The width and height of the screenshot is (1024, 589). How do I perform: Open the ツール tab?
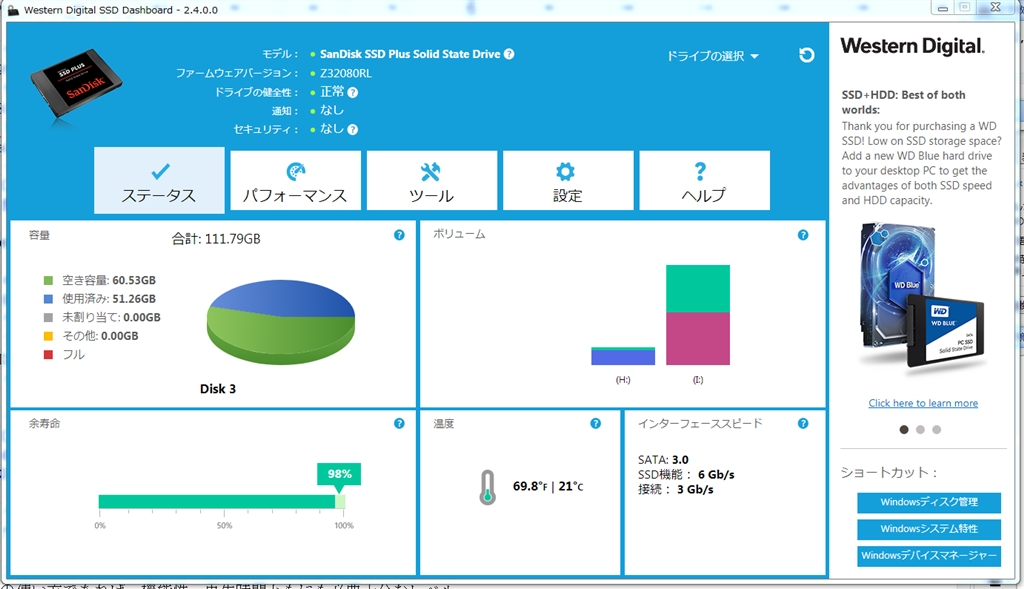(x=431, y=181)
